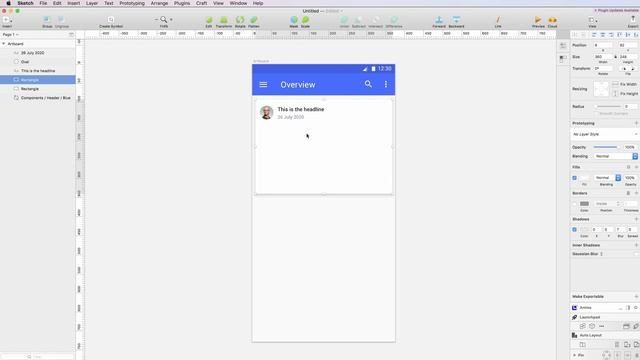Select the Oval layer
The image size is (640, 360).
pos(38,62)
